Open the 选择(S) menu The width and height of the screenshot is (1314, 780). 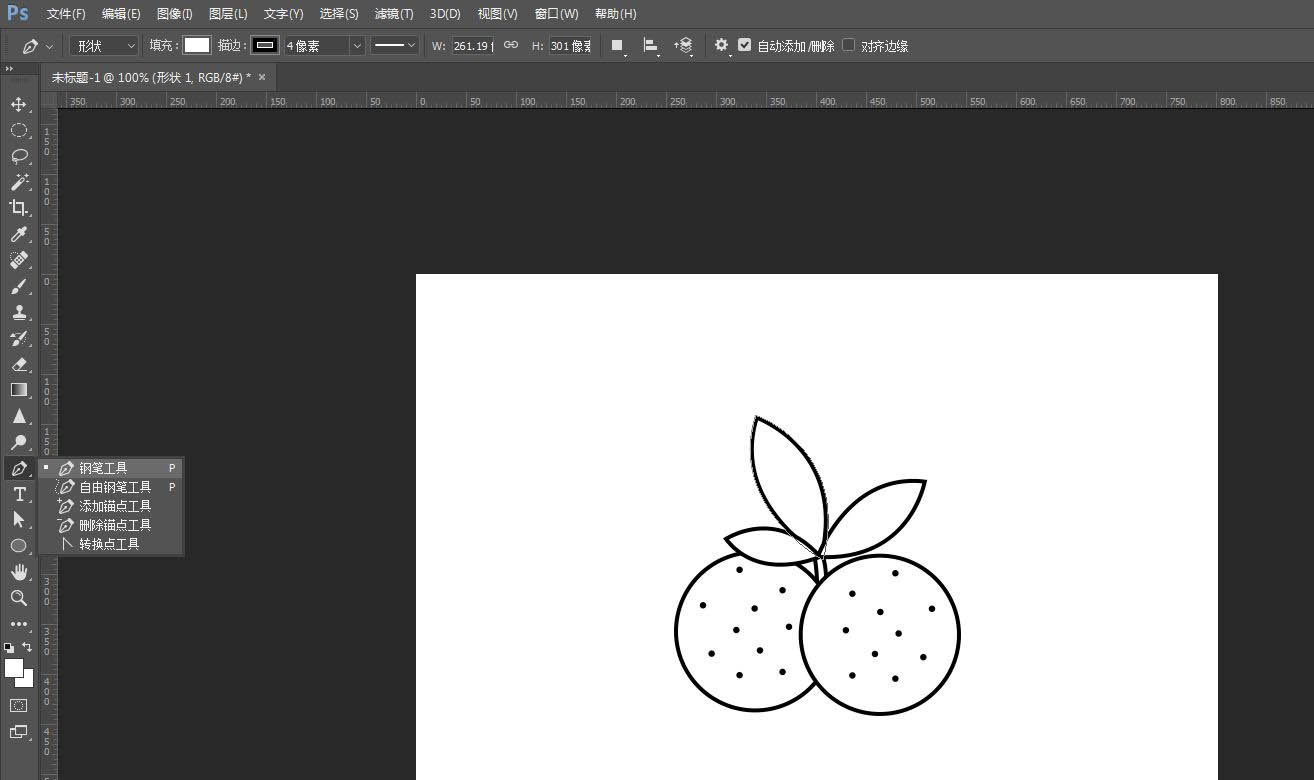tap(339, 14)
